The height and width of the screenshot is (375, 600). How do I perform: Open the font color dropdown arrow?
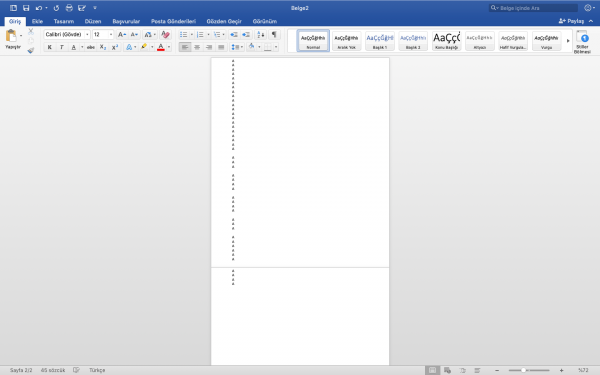tap(169, 47)
